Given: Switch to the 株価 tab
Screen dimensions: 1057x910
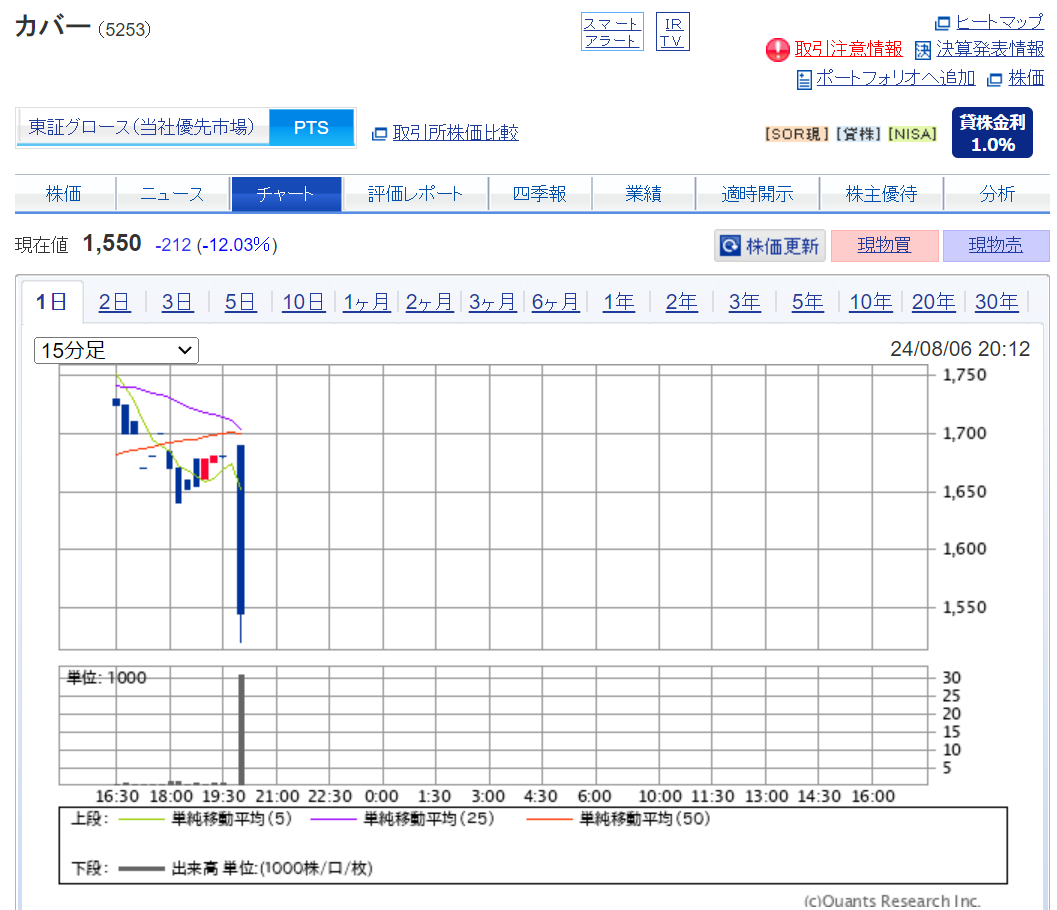Looking at the screenshot, I should (65, 194).
